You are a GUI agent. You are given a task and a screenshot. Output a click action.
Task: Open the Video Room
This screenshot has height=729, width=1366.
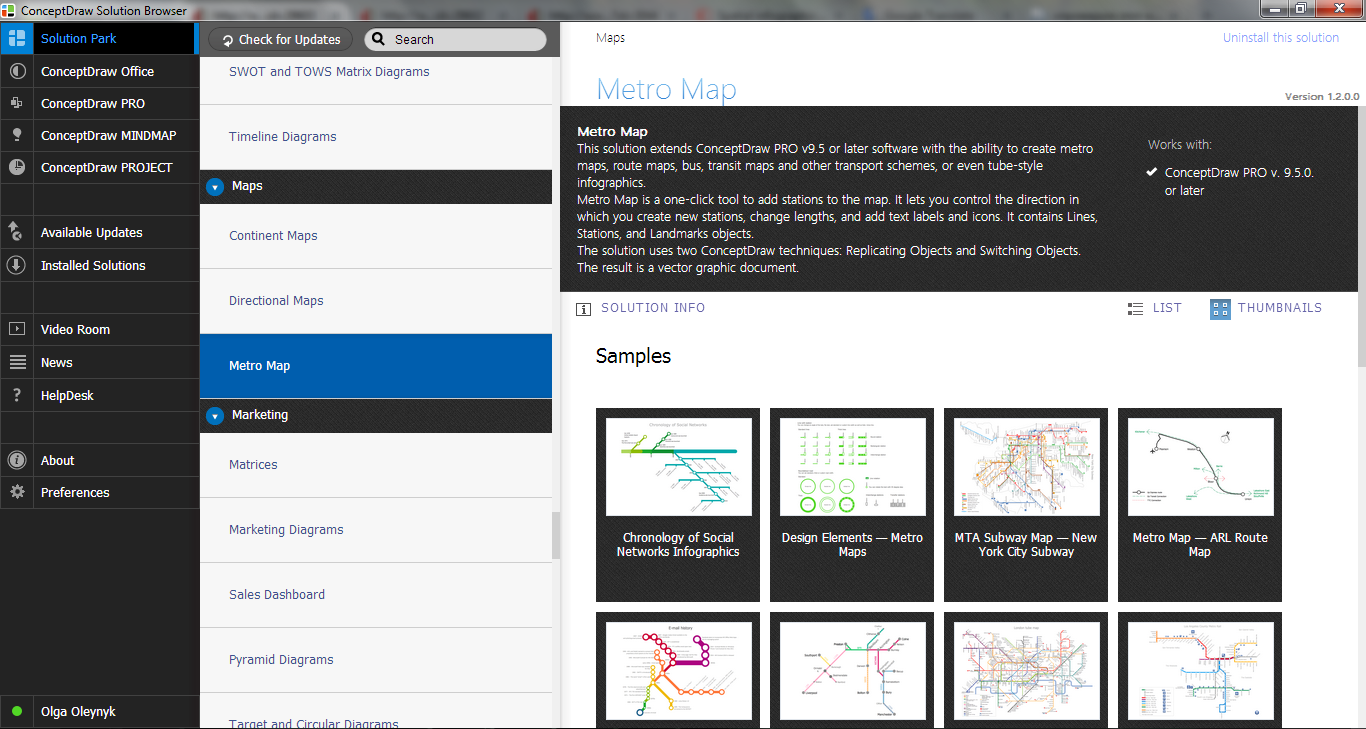click(x=98, y=330)
